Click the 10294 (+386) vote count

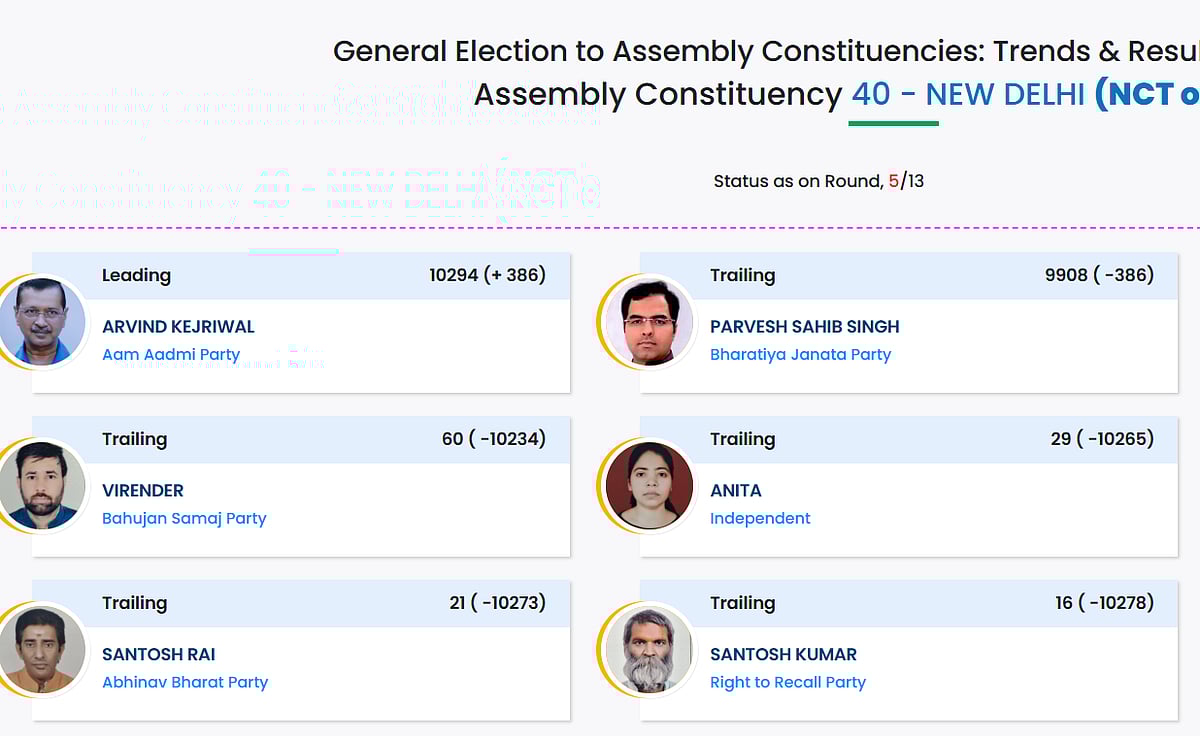487,275
